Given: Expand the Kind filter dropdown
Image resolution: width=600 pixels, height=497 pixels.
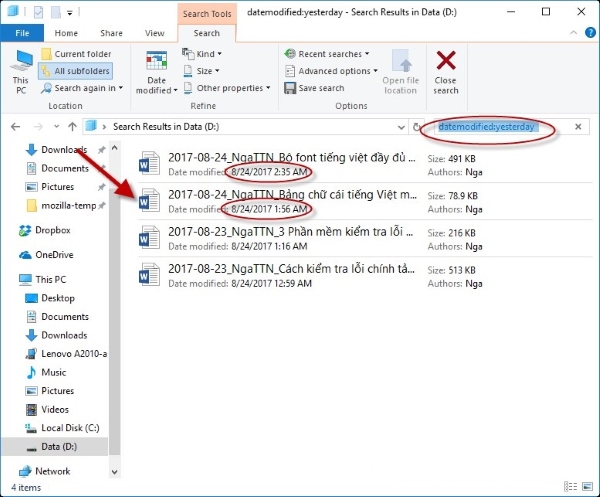Looking at the screenshot, I should coord(205,54).
